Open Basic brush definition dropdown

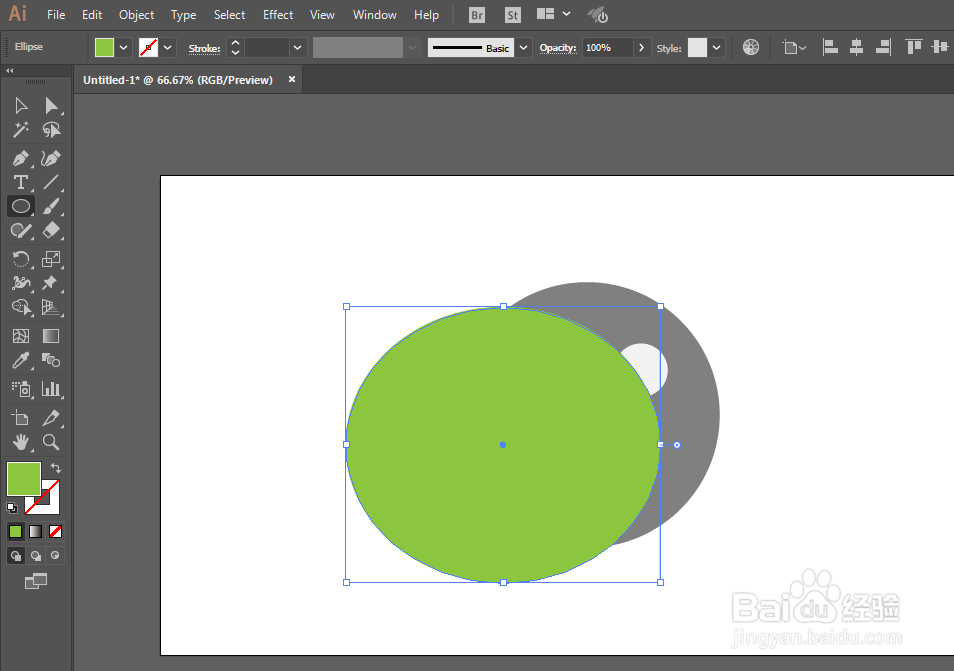[x=523, y=47]
